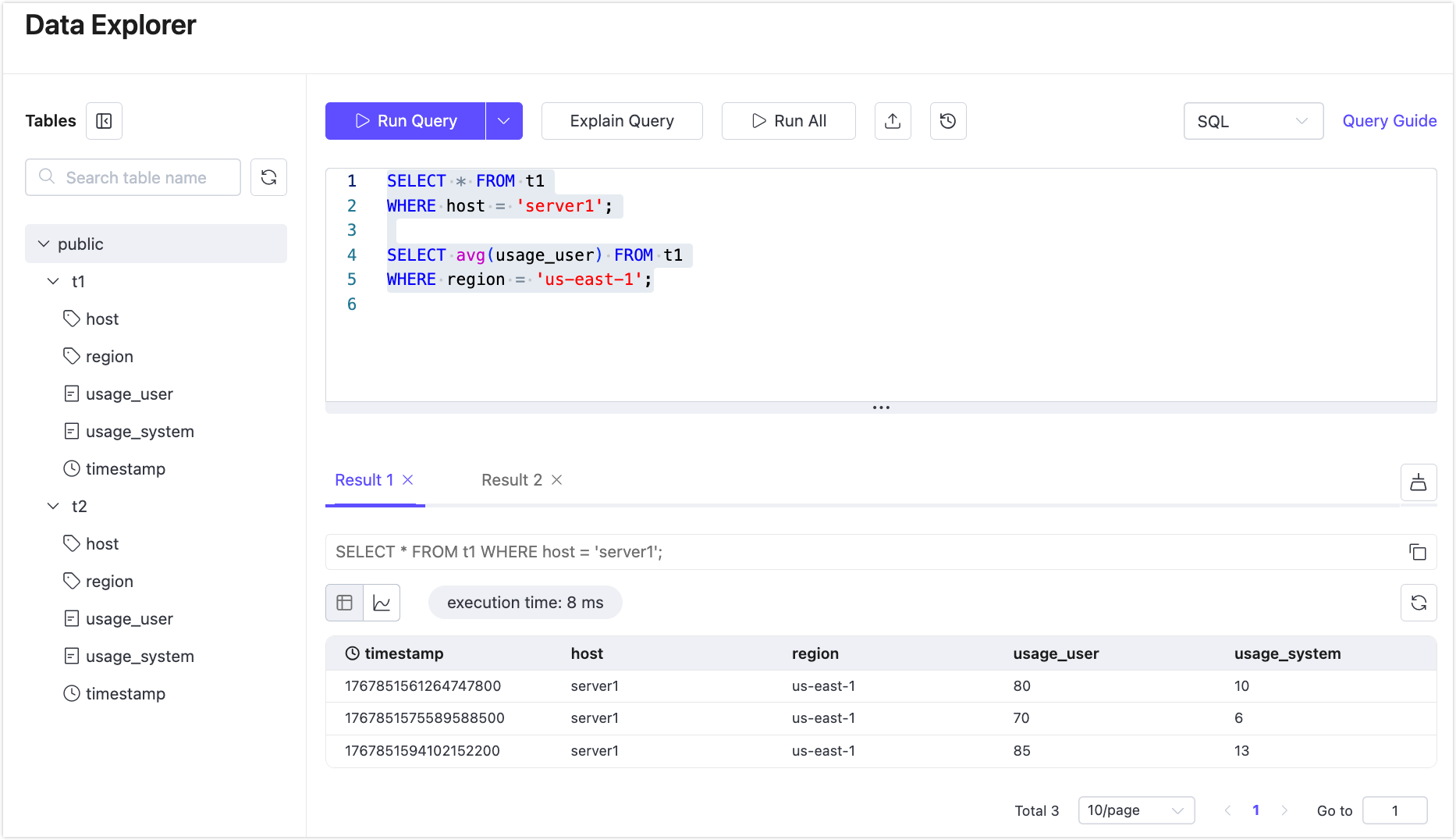Collapse the Tables sidebar panel
The height and width of the screenshot is (840, 1456).
point(104,121)
